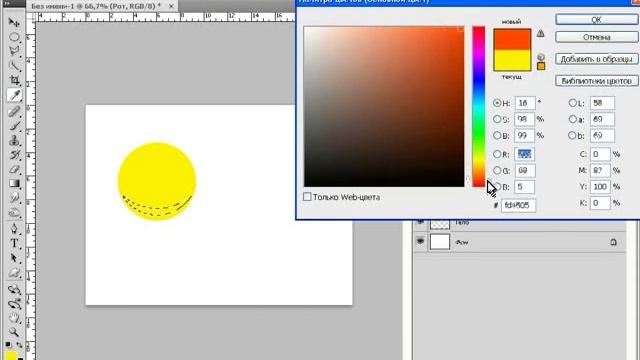The height and width of the screenshot is (360, 640).
Task: Open 'Библиотеки цветов' color libraries
Action: (x=596, y=81)
